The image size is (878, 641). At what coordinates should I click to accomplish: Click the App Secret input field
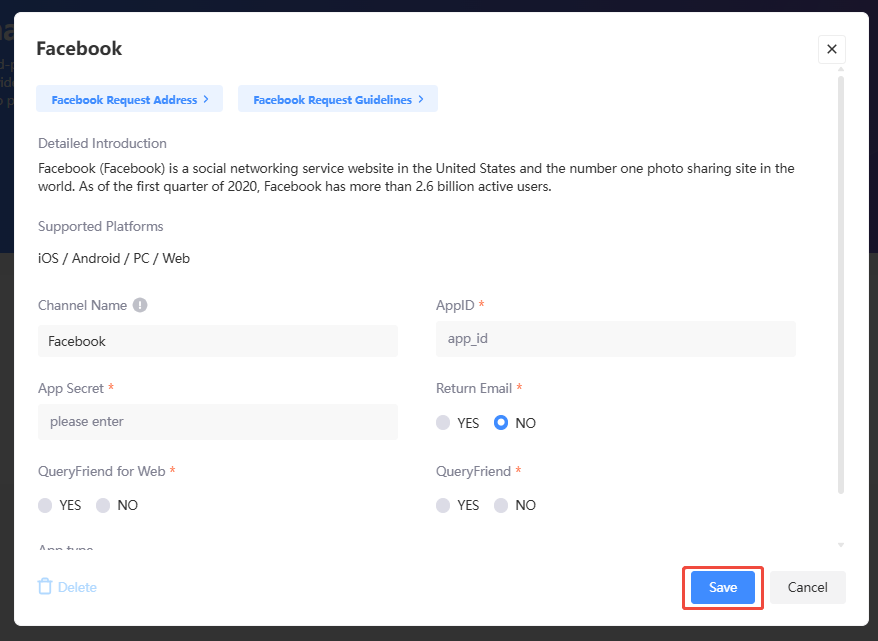click(x=218, y=421)
